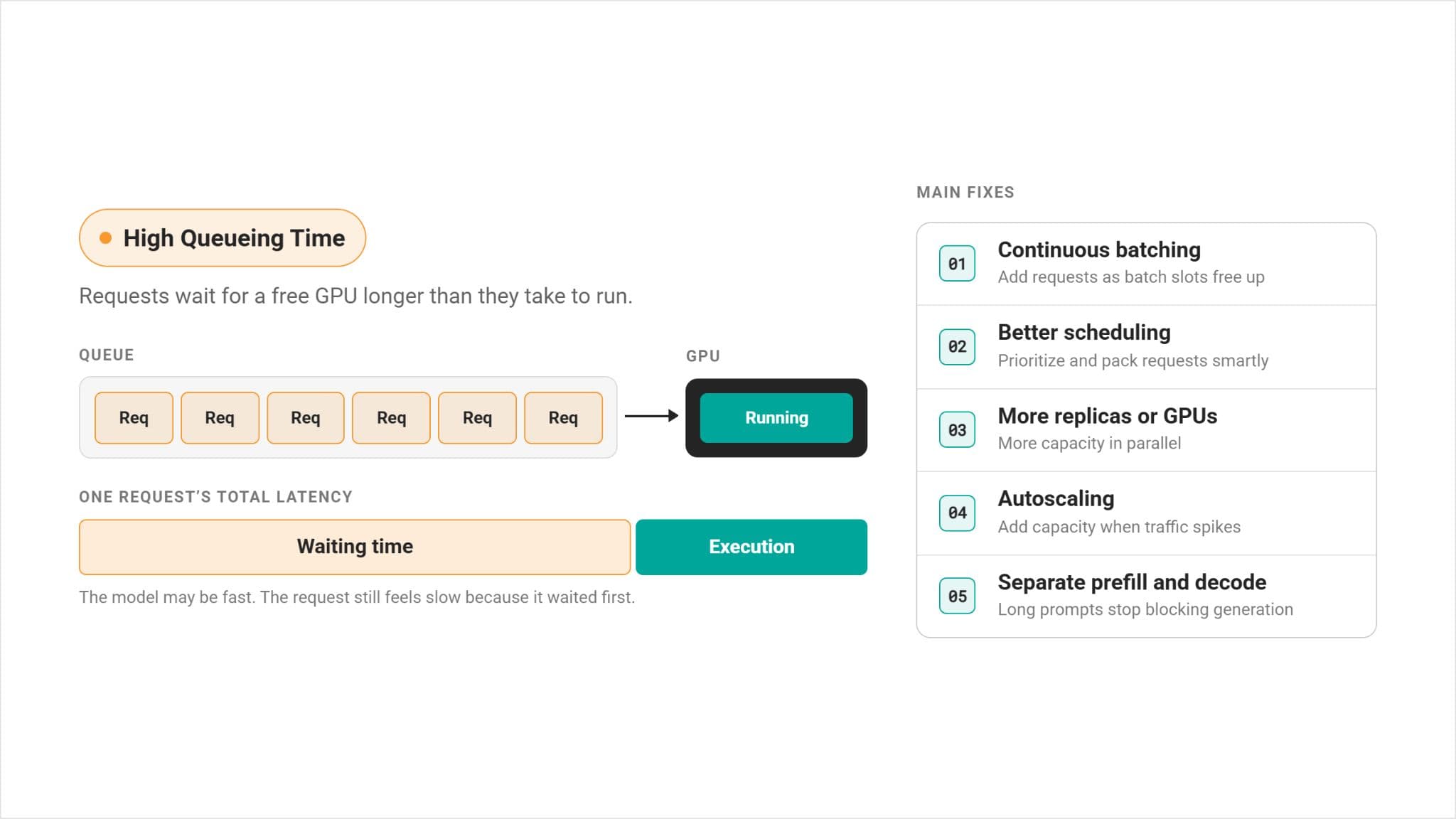Select the Autoscaling fix title

tap(1056, 499)
